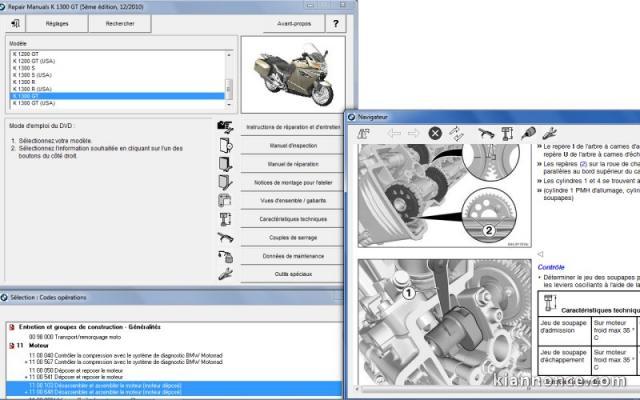This screenshot has width=640, height=400.
Task: Click the torque wrench icon beside Couples de serrage
Action: point(225,237)
